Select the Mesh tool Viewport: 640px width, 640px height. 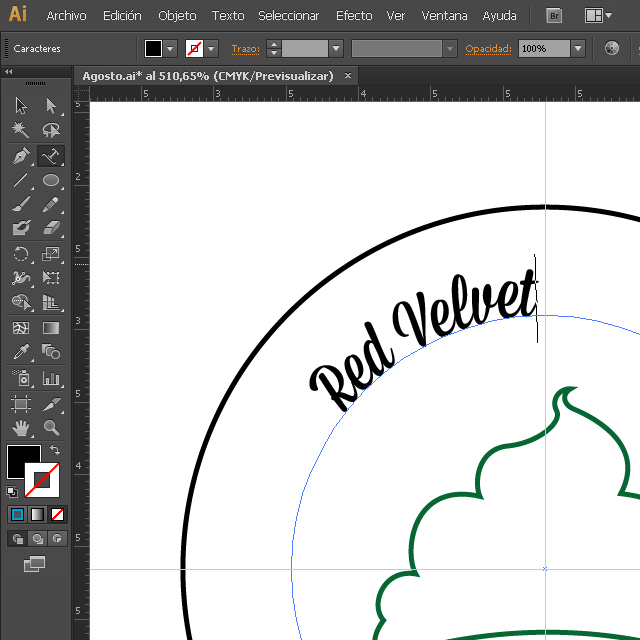(x=21, y=328)
